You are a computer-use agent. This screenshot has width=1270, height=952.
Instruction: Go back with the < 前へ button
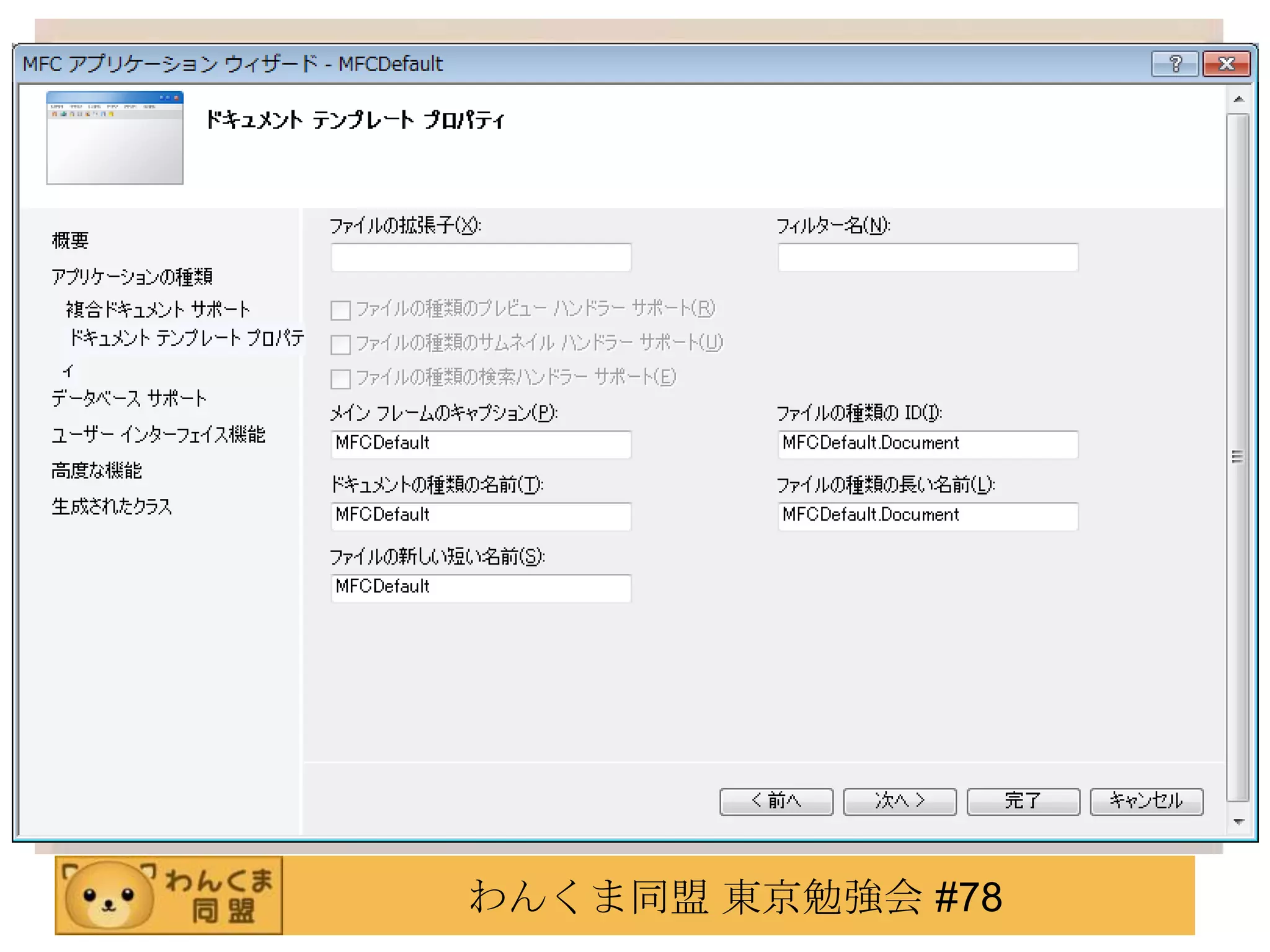(776, 801)
